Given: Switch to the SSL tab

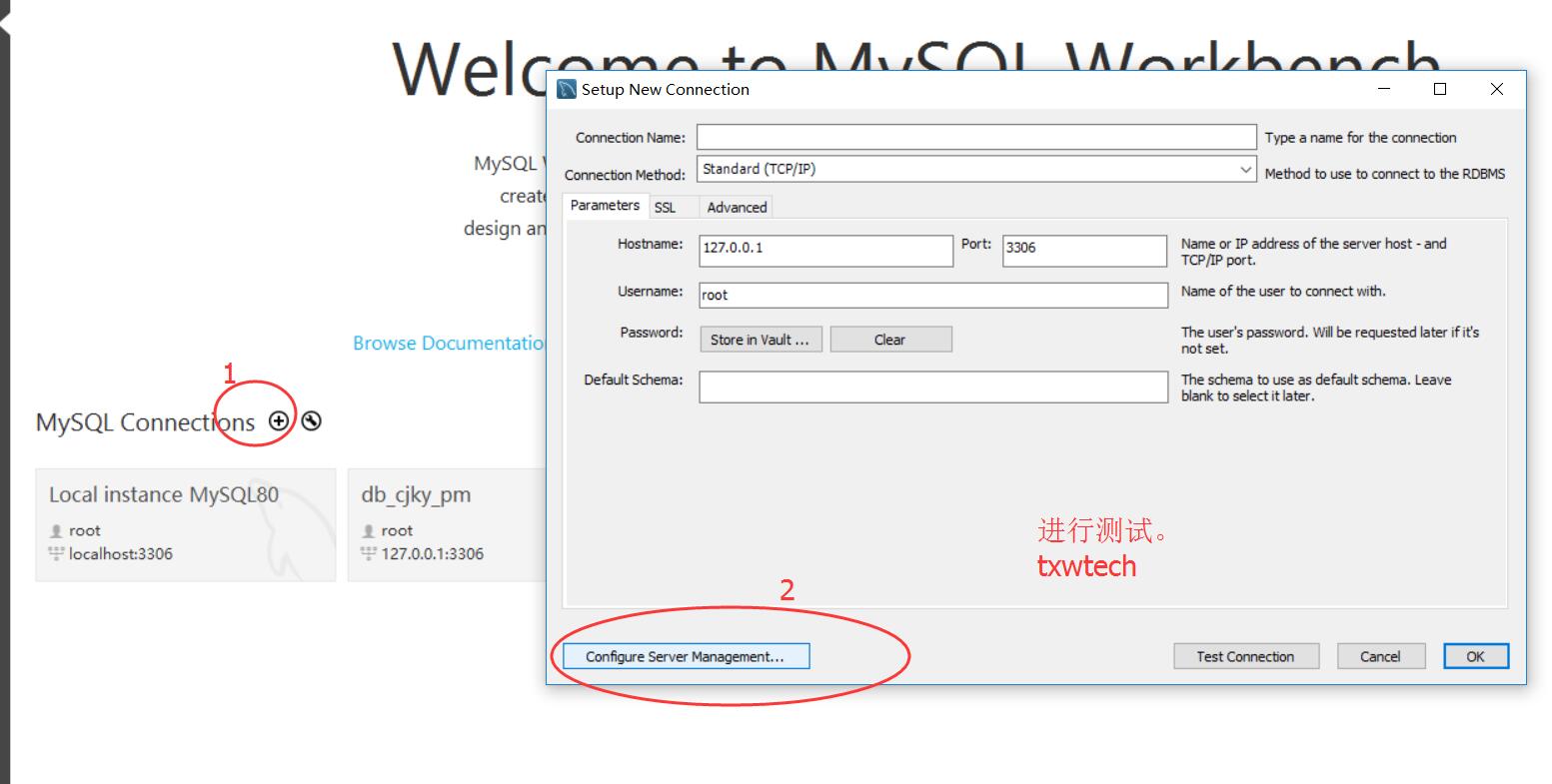Looking at the screenshot, I should point(665,207).
